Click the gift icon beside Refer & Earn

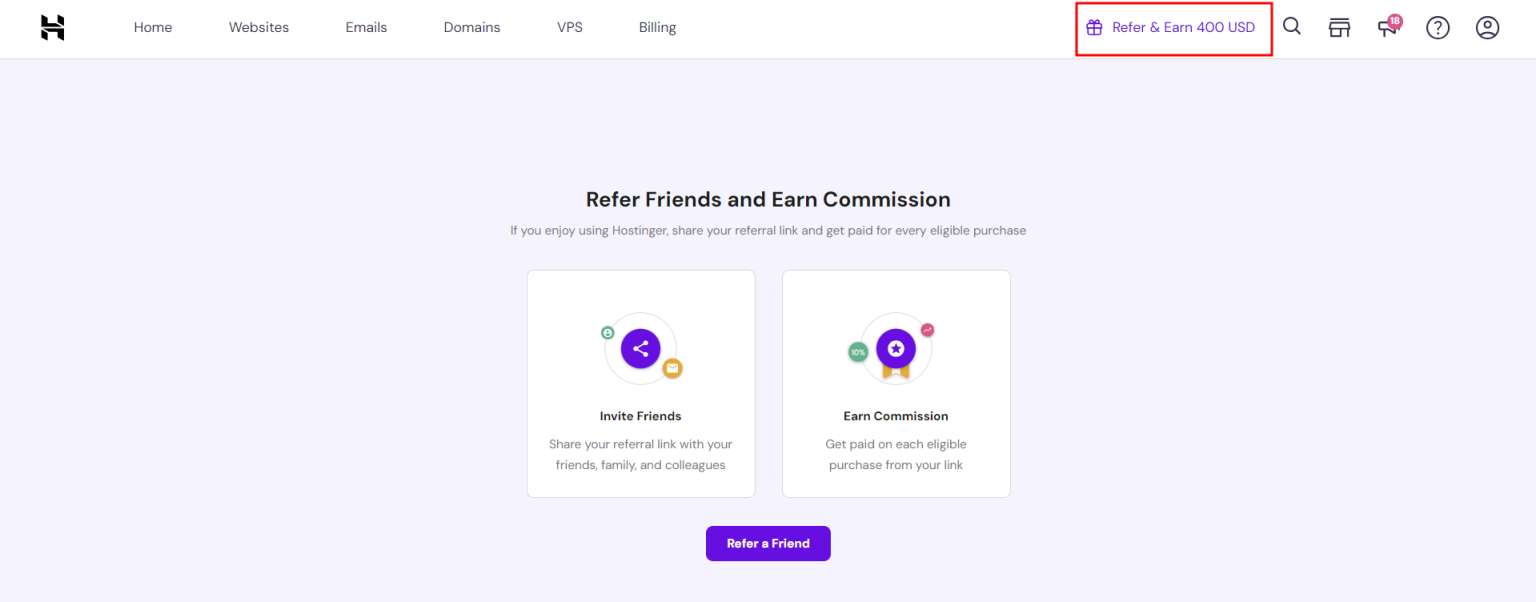(x=1095, y=28)
